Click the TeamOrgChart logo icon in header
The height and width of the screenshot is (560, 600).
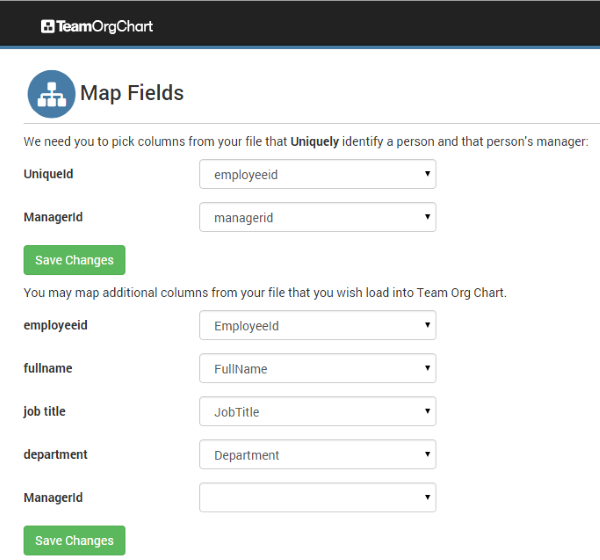[x=47, y=26]
